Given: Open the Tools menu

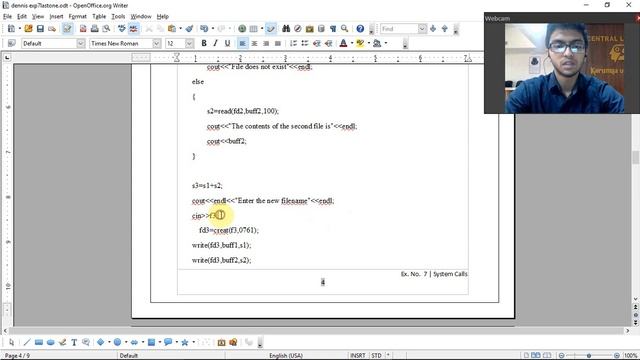Looking at the screenshot, I should [x=118, y=16].
